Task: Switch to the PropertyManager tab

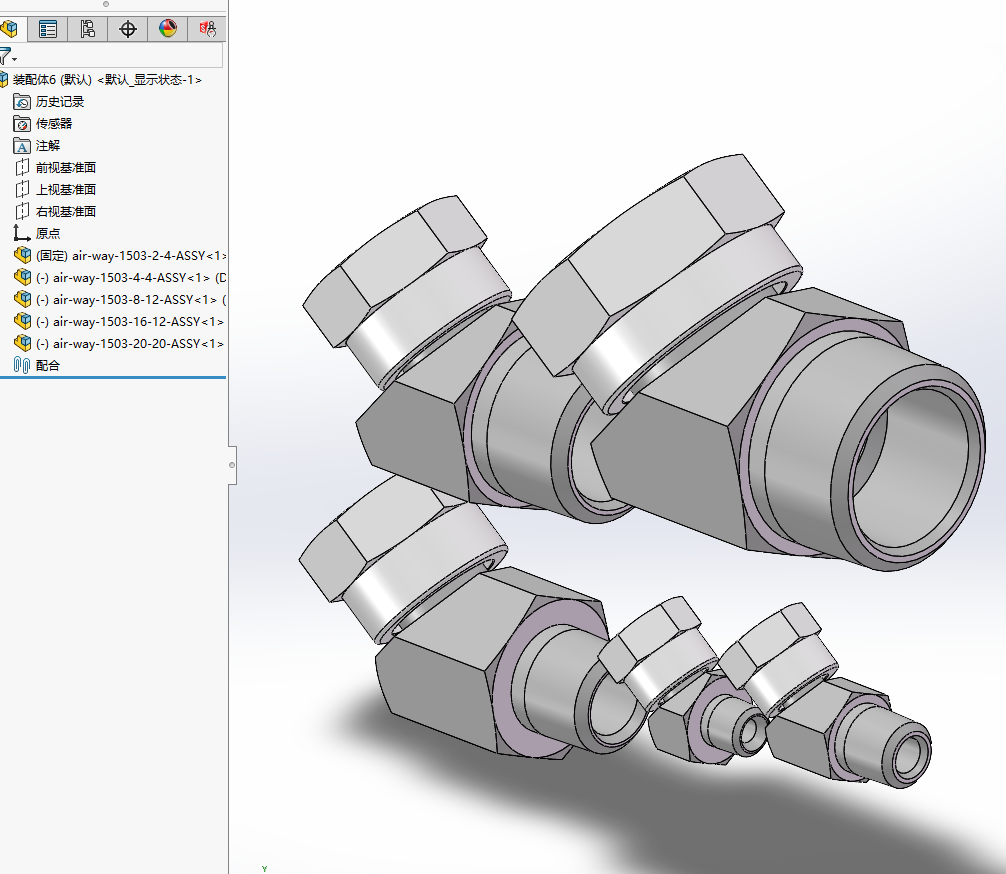Action: (47, 29)
